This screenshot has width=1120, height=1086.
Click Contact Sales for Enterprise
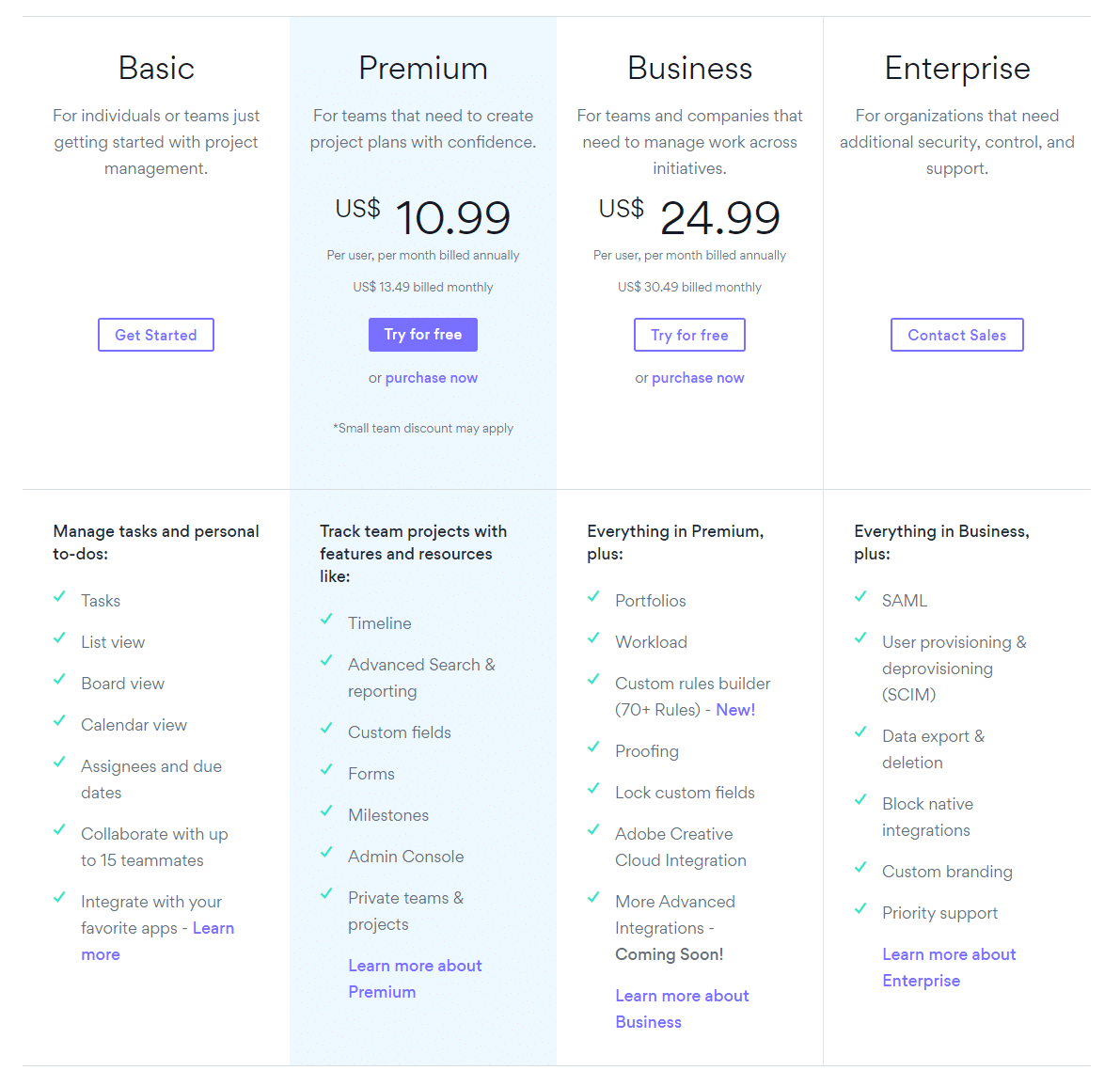click(956, 335)
